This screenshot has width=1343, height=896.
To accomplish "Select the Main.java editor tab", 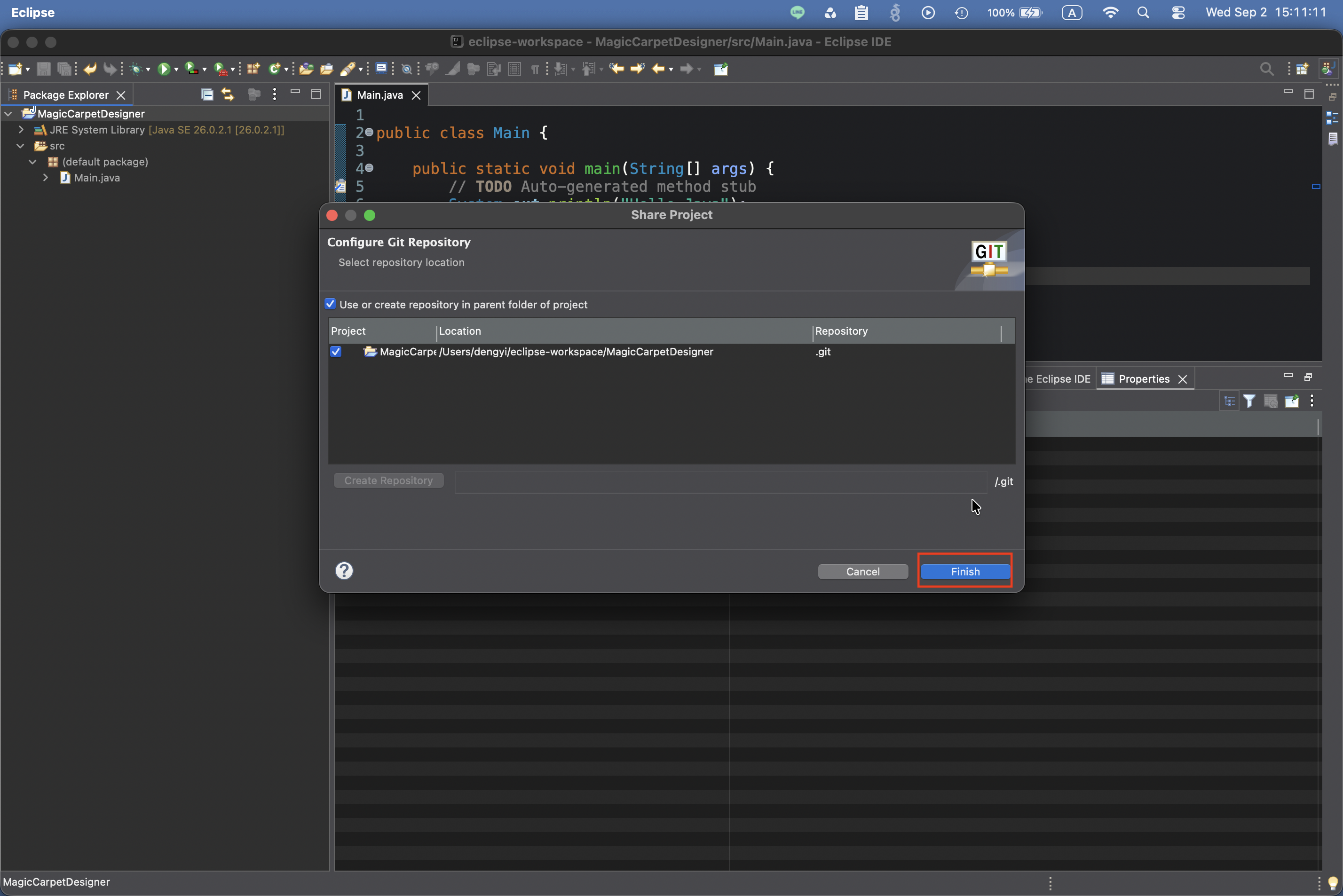I will point(379,95).
